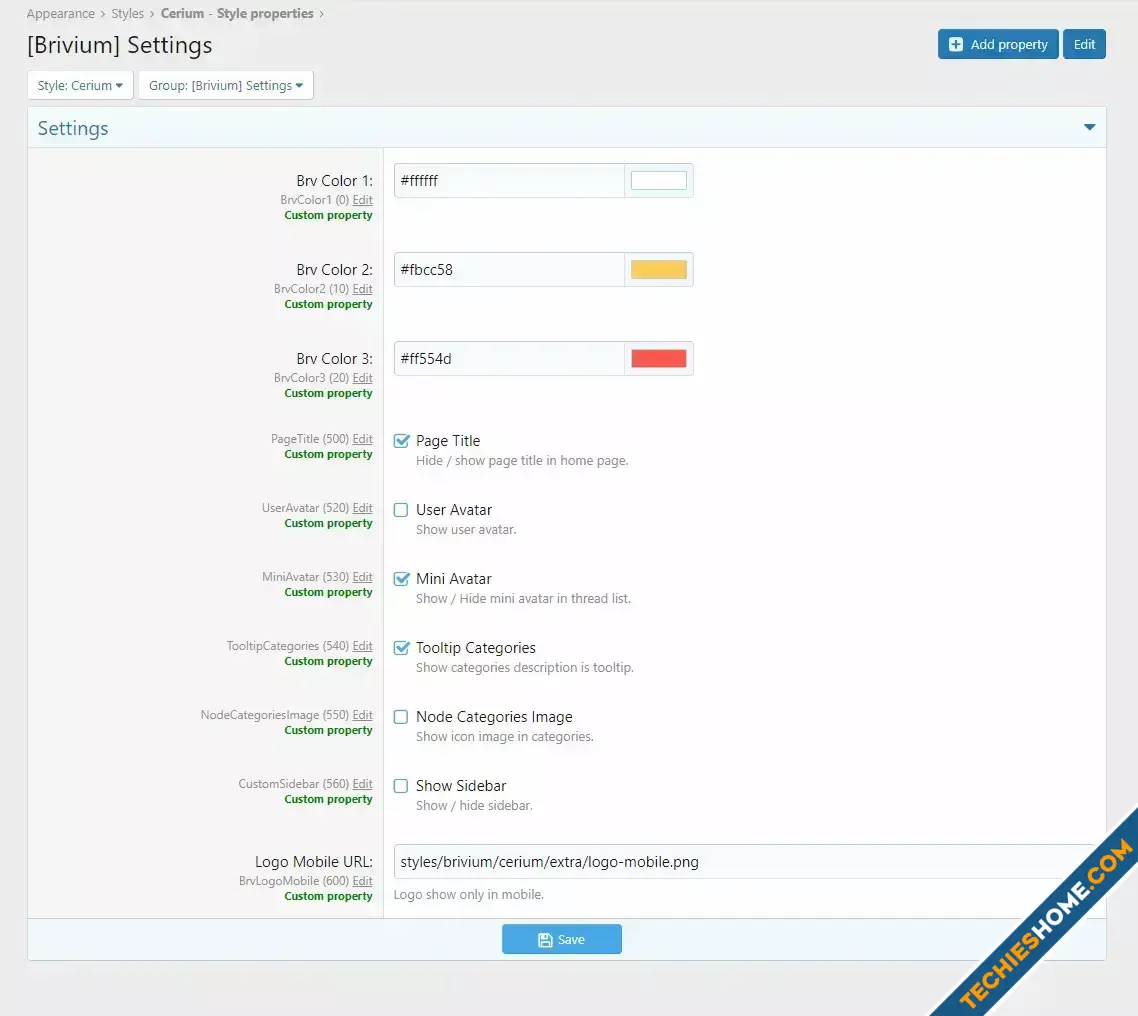Click the Brv Color 1 hex field
Screen dimensions: 1138x1016
509,181
